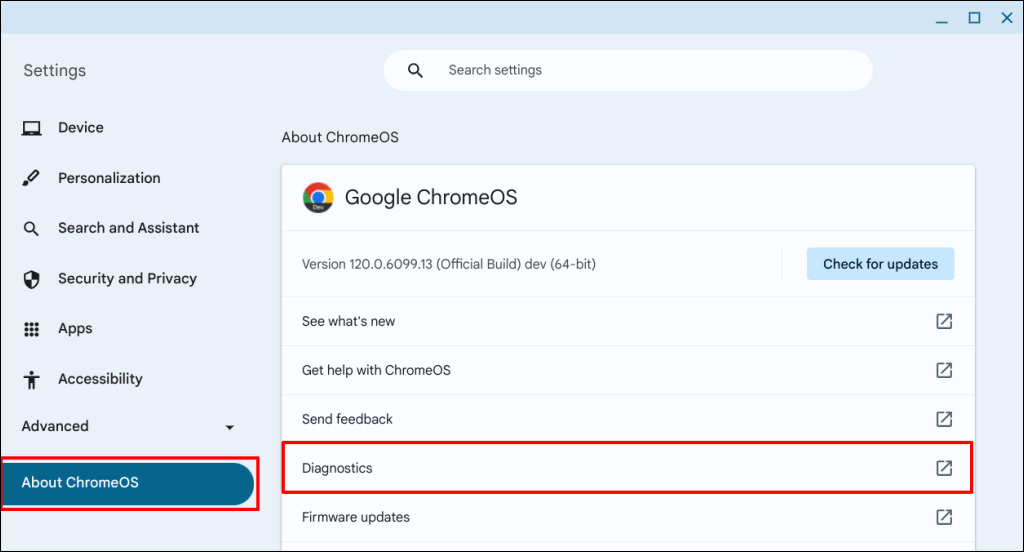1024x552 pixels.
Task: Click the Apps grid icon
Action: (32, 329)
